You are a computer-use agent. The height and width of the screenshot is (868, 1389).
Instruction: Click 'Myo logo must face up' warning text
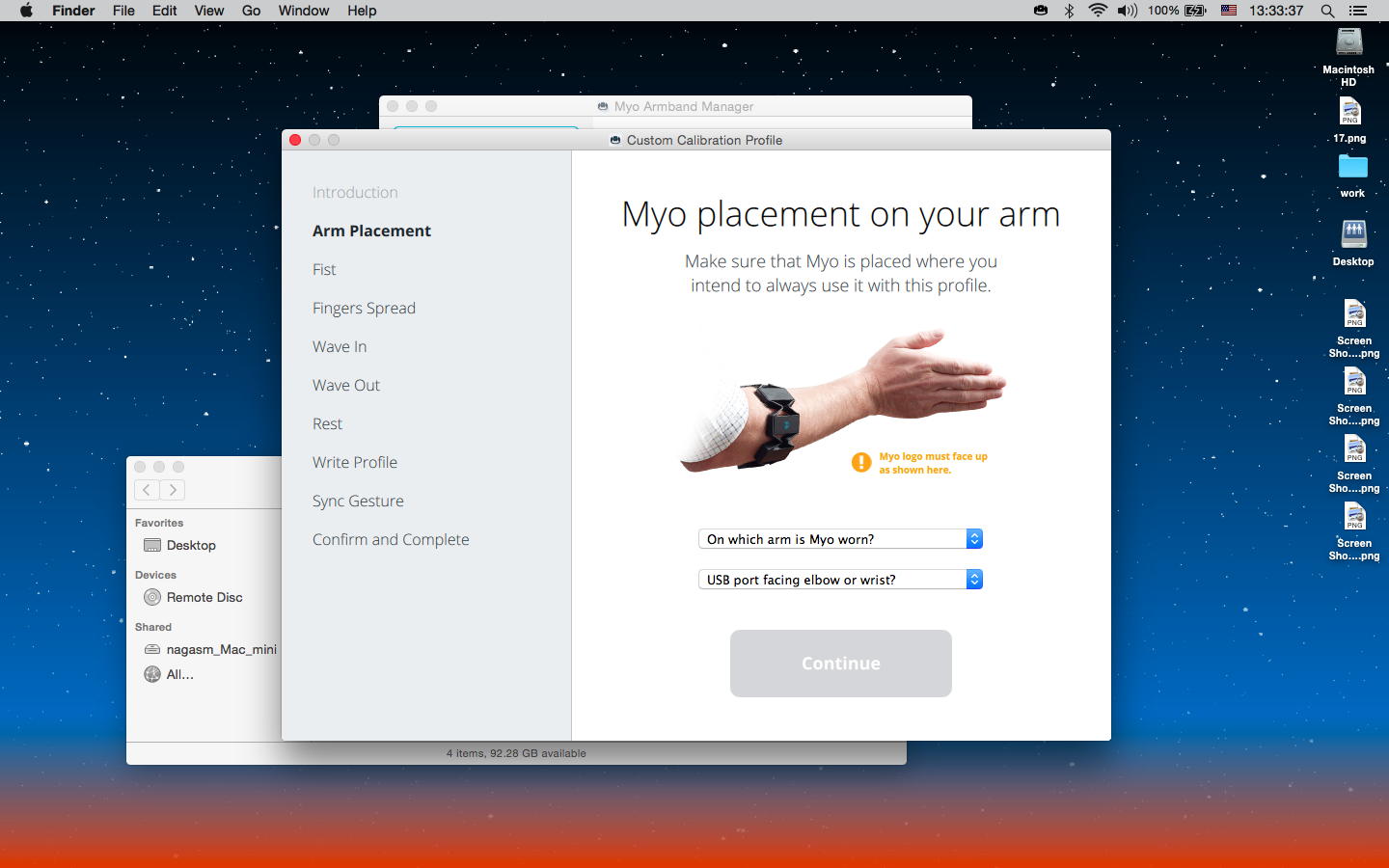(933, 463)
